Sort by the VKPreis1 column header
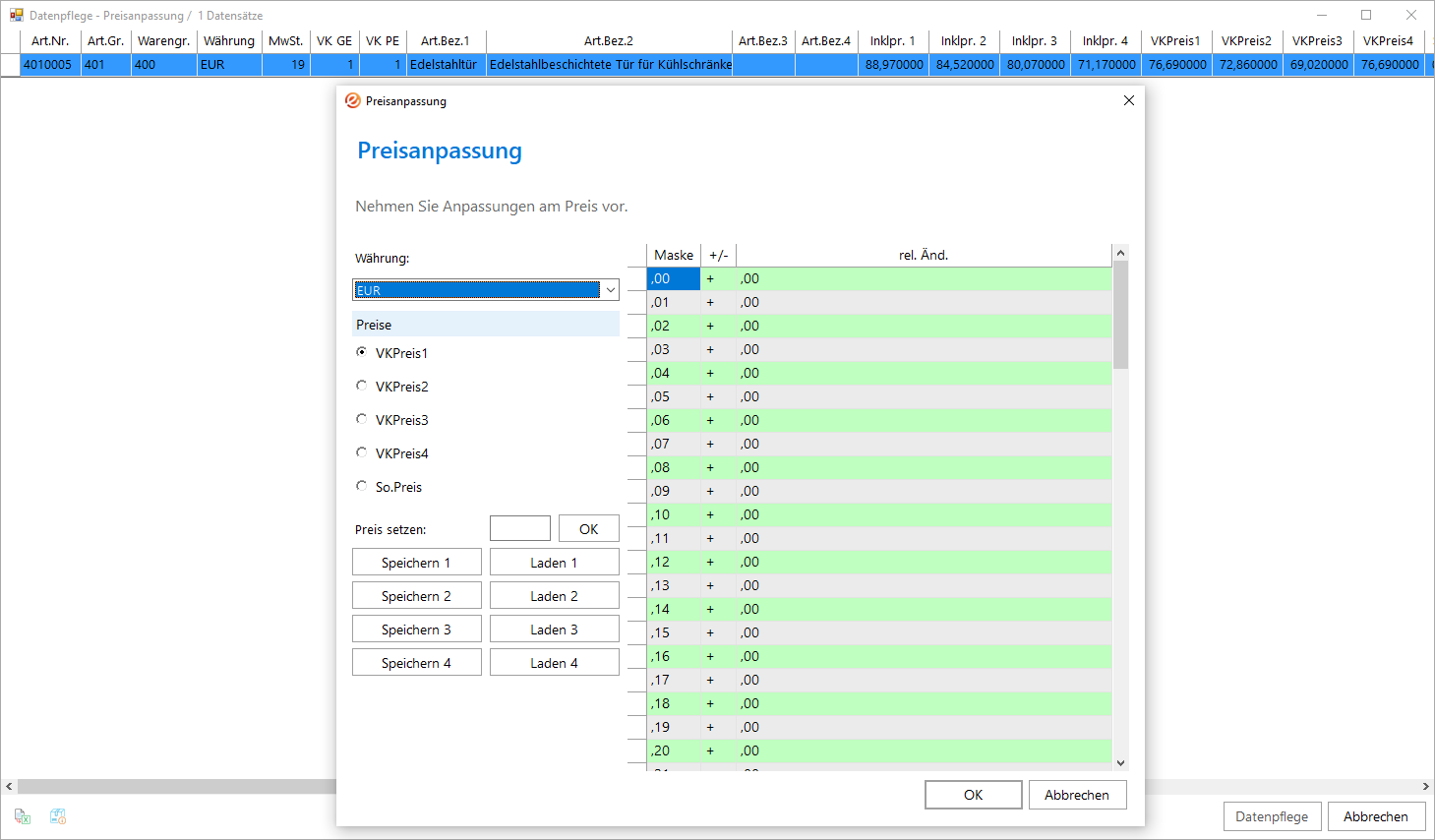Viewport: 1435px width, 840px height. click(1175, 40)
